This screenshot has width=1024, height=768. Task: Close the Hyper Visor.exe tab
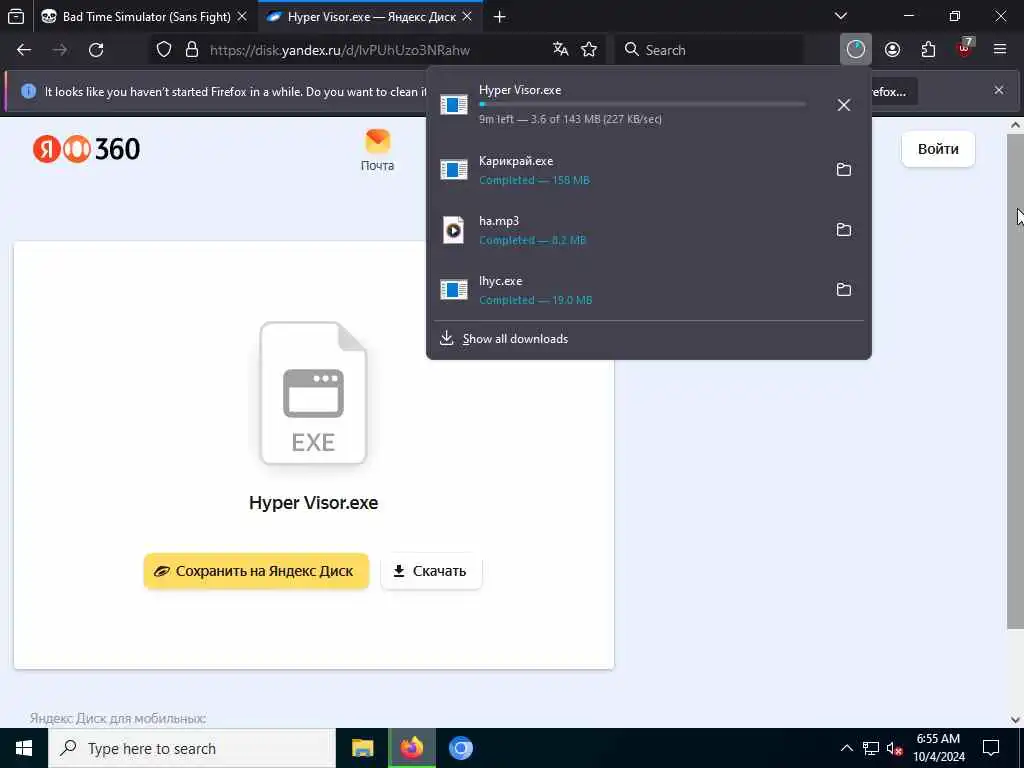(x=467, y=16)
